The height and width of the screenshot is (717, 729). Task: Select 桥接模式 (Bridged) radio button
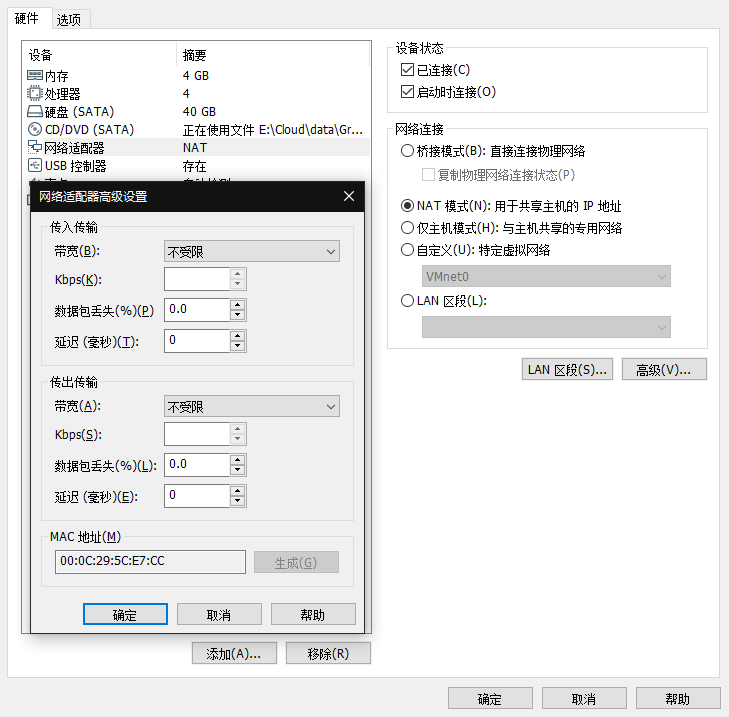coord(407,152)
